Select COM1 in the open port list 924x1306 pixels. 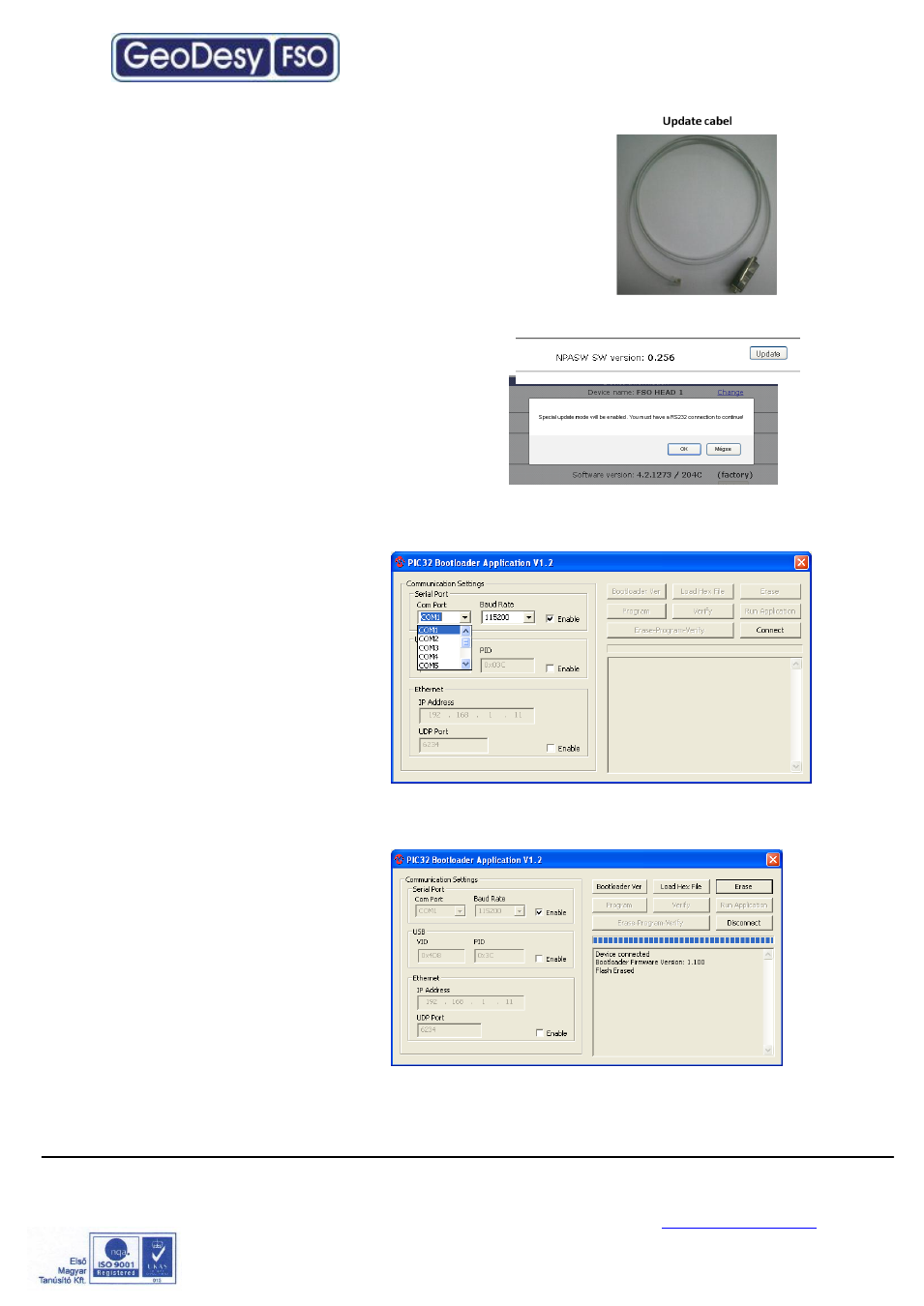438,630
